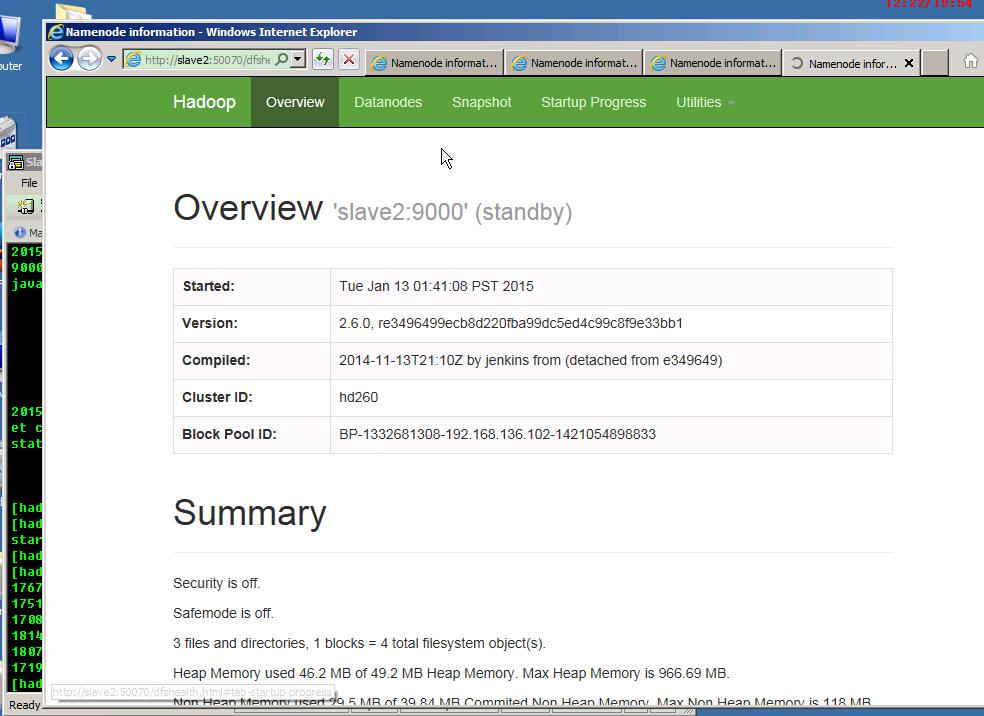The image size is (984, 716).
Task: Click the terminal window title icon behind
Action: pyautogui.click(x=15, y=163)
